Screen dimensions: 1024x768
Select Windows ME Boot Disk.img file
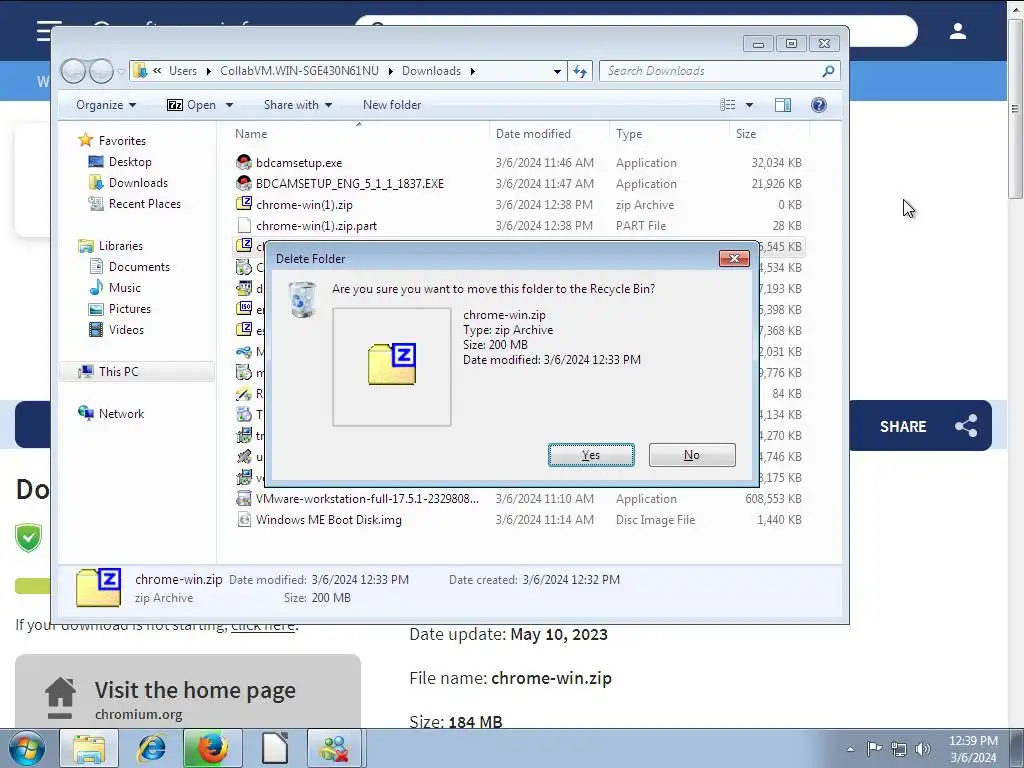point(328,520)
